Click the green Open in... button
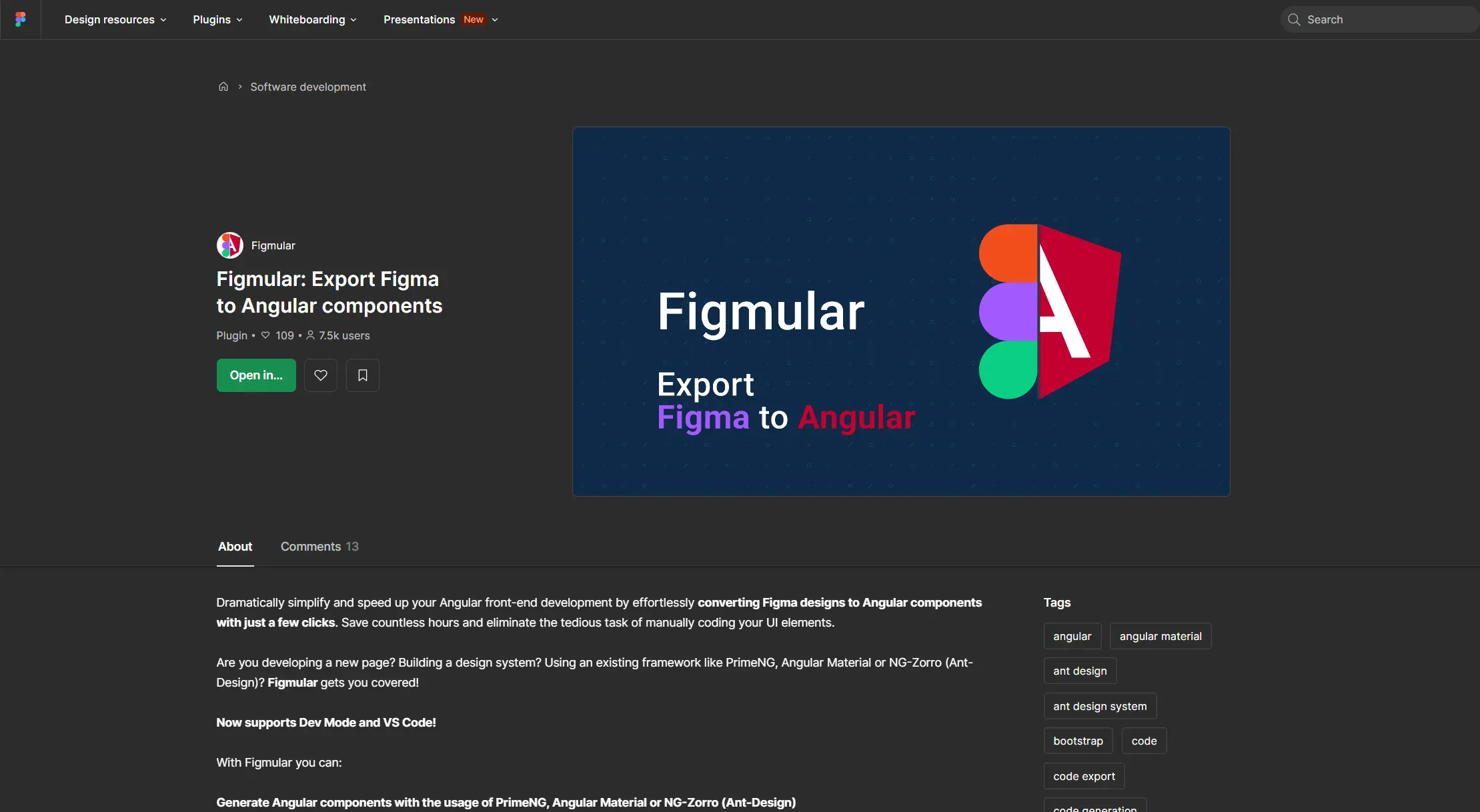Screen dimensions: 1480x812 coord(256,375)
